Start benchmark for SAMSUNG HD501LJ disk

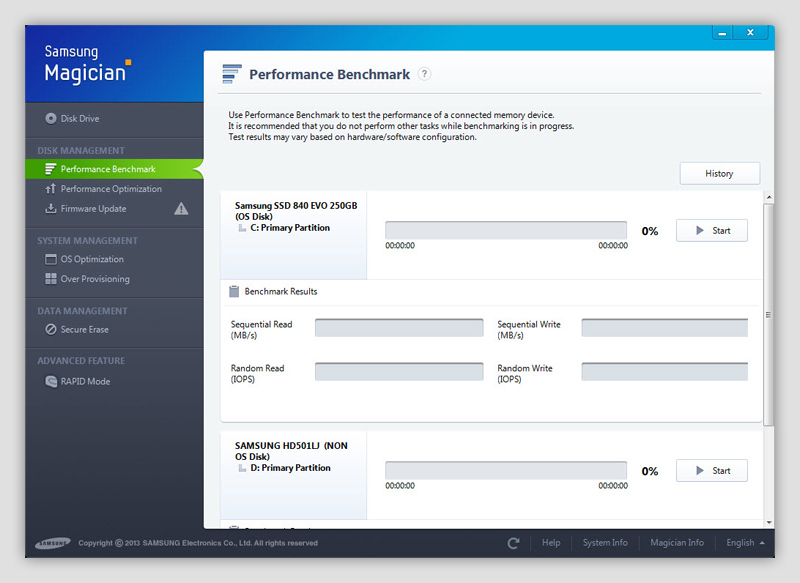[x=712, y=470]
